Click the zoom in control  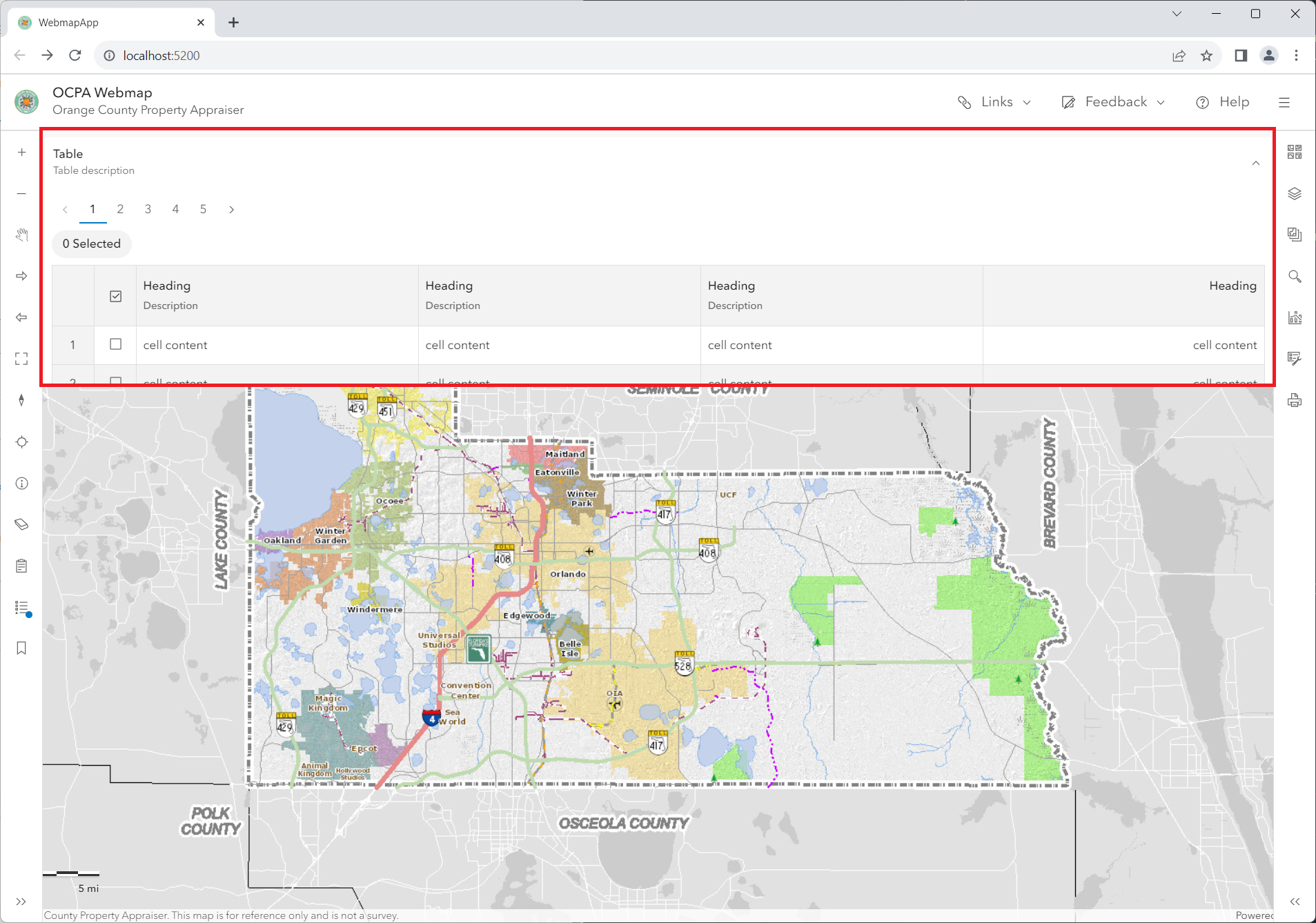click(x=21, y=152)
